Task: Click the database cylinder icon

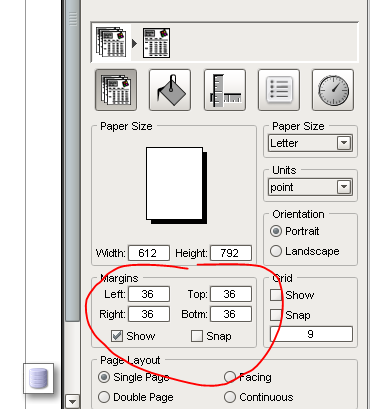Action: pos(38,378)
